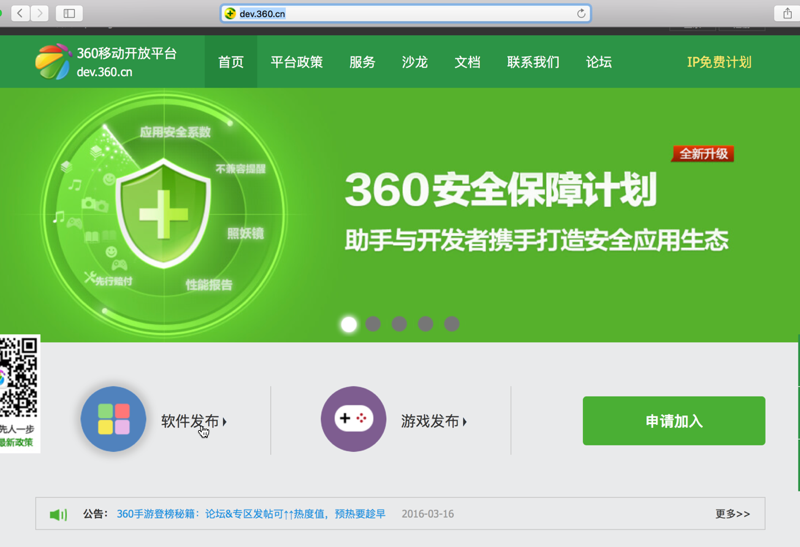Open the 360手游登榜秘籍 announcement link
Viewport: 800px width, 547px height.
(x=251, y=514)
